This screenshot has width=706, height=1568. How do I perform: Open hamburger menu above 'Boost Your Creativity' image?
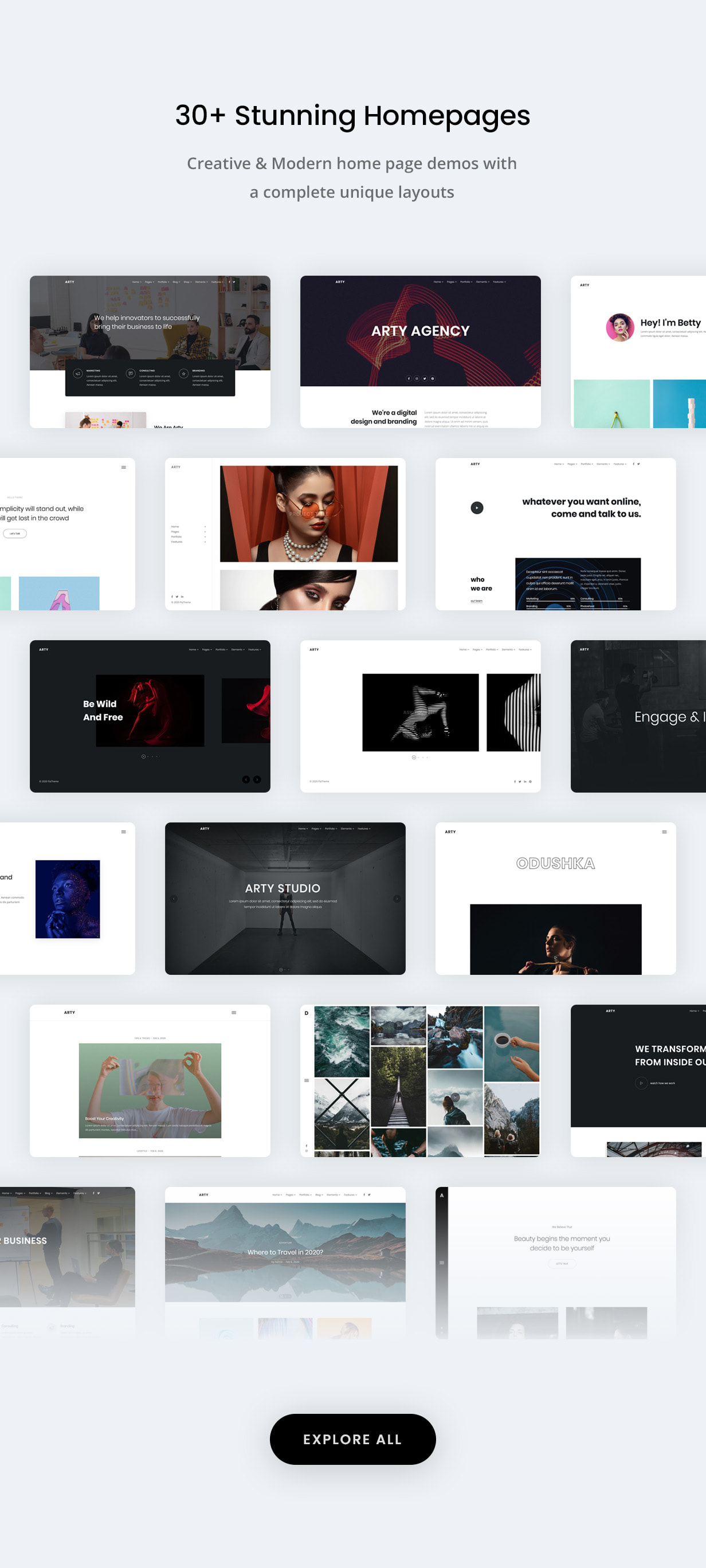[x=234, y=1012]
